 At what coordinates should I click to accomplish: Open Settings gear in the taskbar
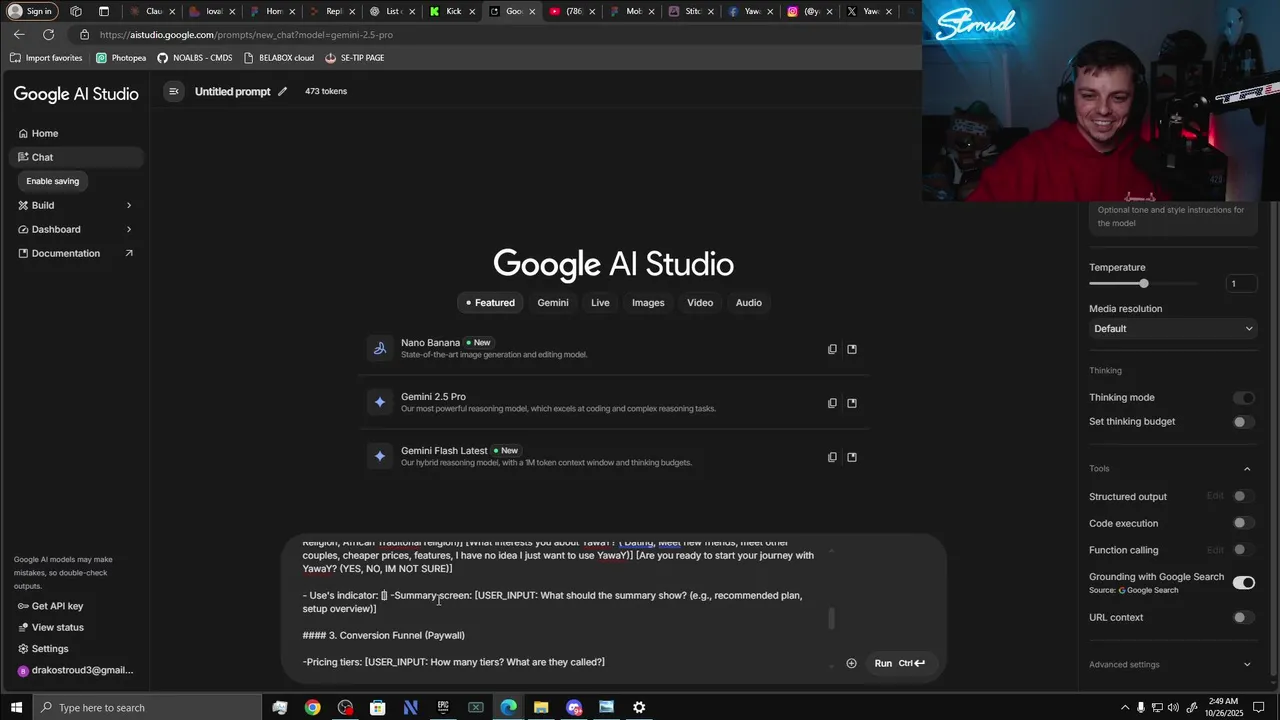[x=639, y=708]
